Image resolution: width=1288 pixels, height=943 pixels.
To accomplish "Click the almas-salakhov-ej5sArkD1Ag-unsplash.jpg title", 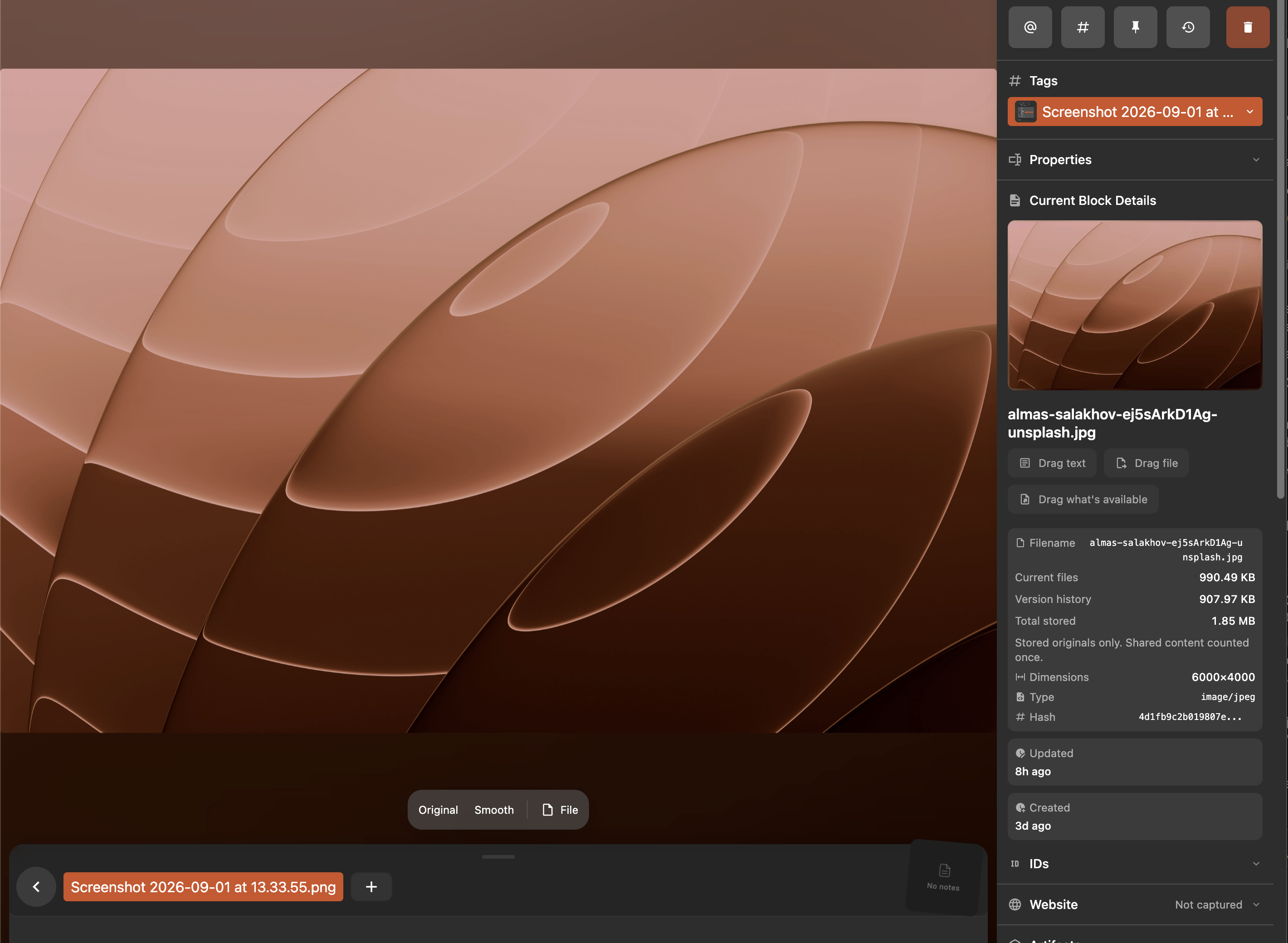I will [x=1112, y=423].
